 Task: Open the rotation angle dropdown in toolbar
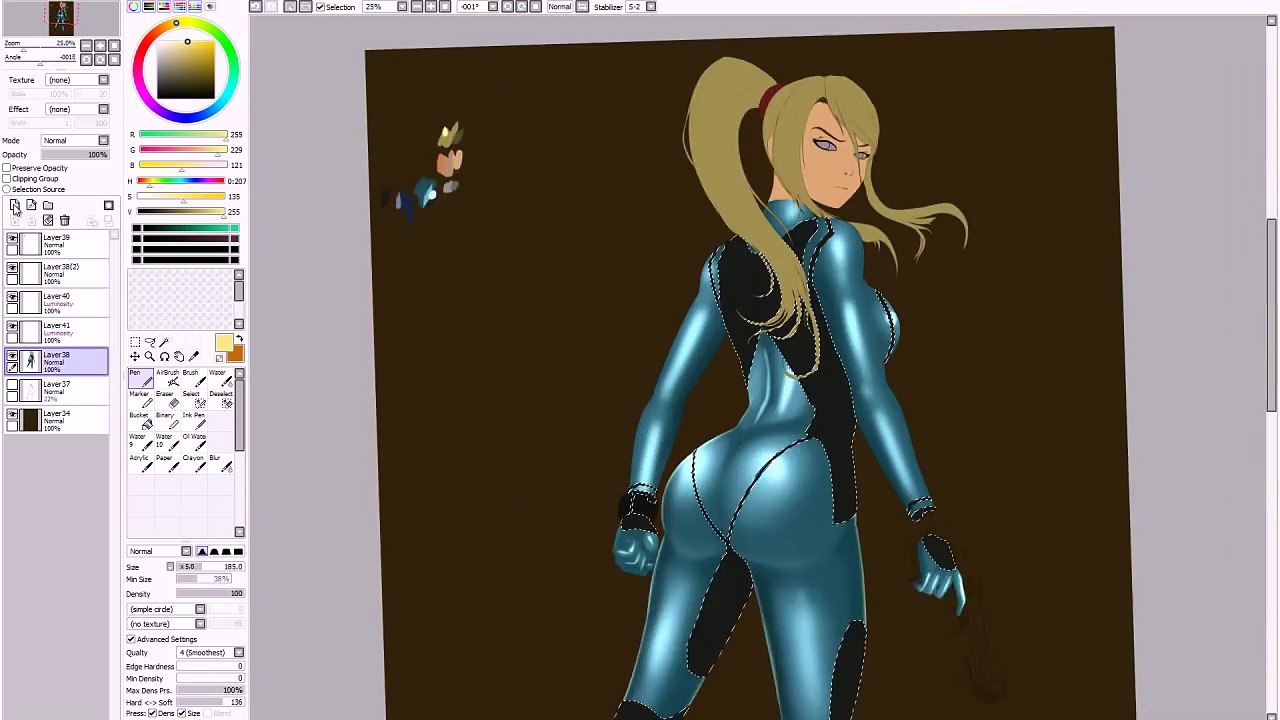click(477, 7)
